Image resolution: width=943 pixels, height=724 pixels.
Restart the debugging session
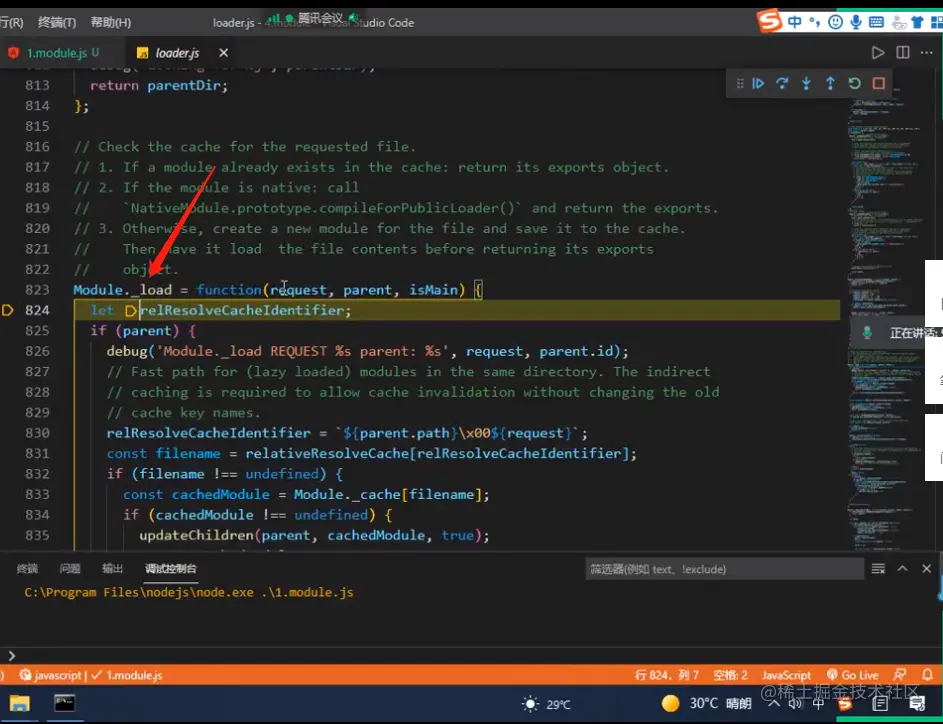pyautogui.click(x=854, y=84)
